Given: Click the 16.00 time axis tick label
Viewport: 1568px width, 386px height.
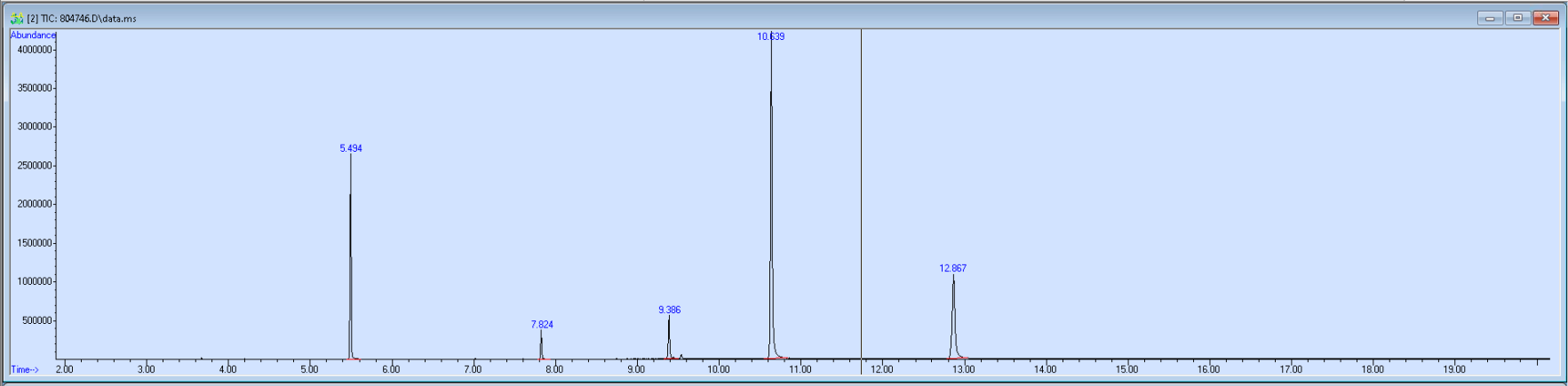Looking at the screenshot, I should pos(1209,369).
